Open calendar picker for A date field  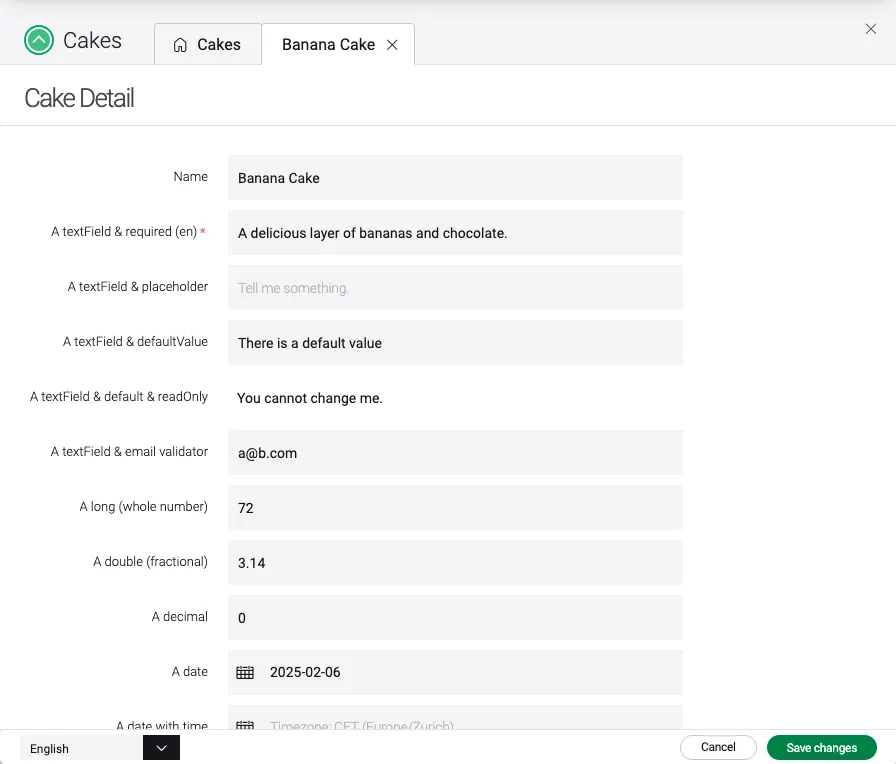click(x=245, y=673)
